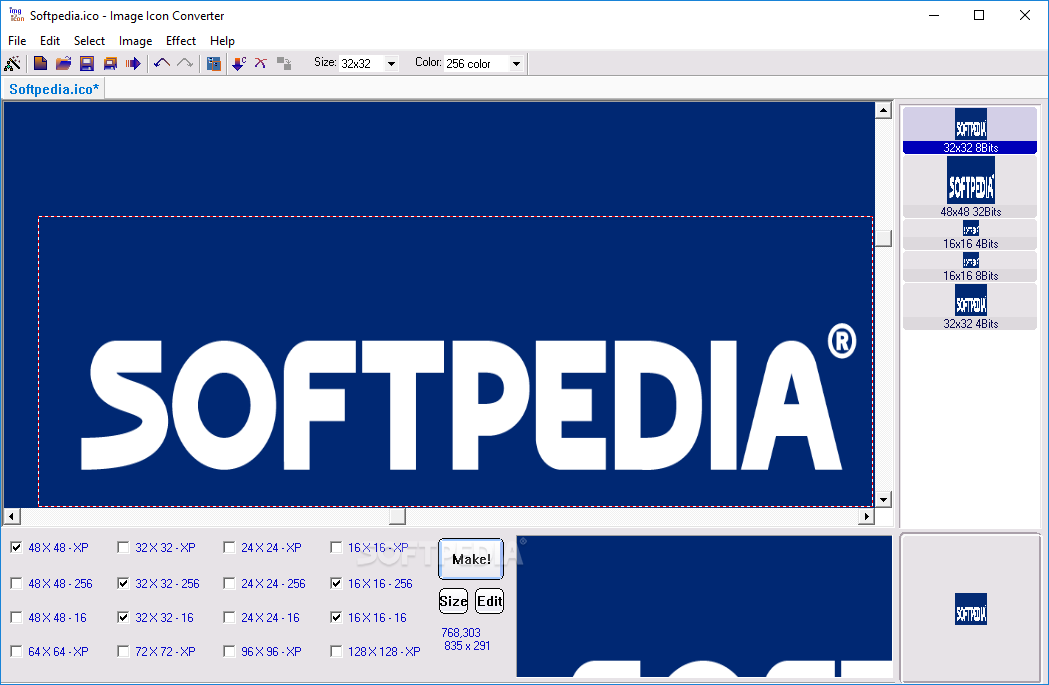Enable the 128 X 128 - XP checkbox

click(x=336, y=652)
